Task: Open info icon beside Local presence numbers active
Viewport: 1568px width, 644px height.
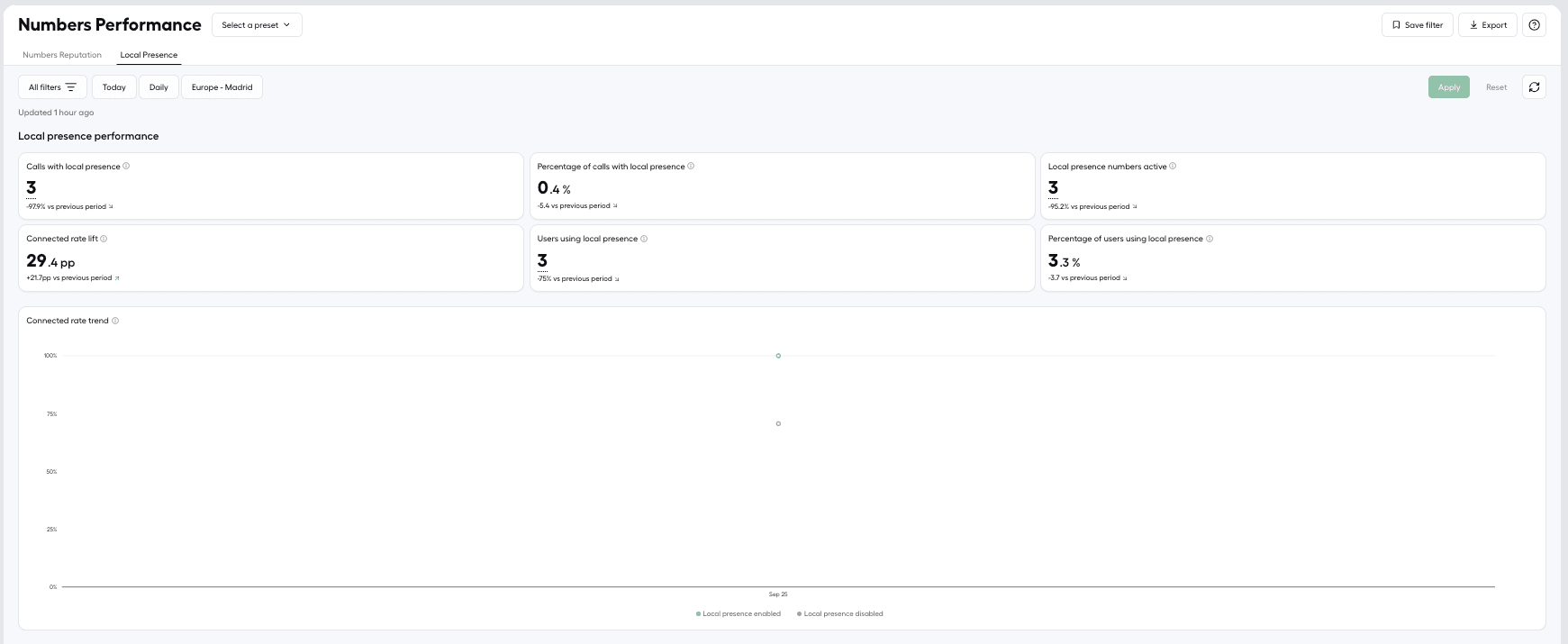Action: point(1173,166)
